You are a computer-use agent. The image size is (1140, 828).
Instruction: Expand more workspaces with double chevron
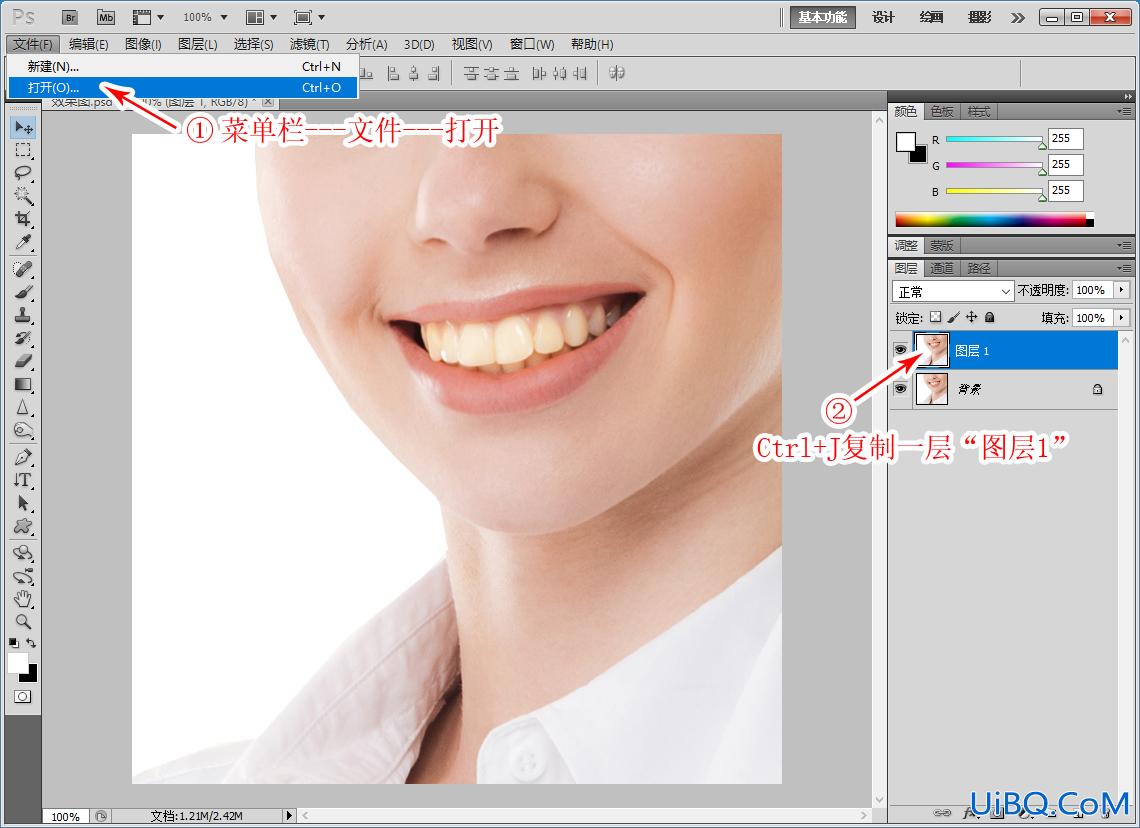click(x=1018, y=17)
